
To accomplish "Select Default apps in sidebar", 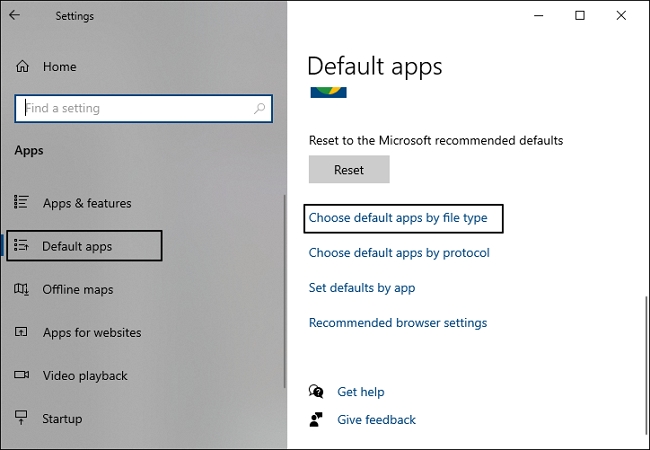I will 84,246.
